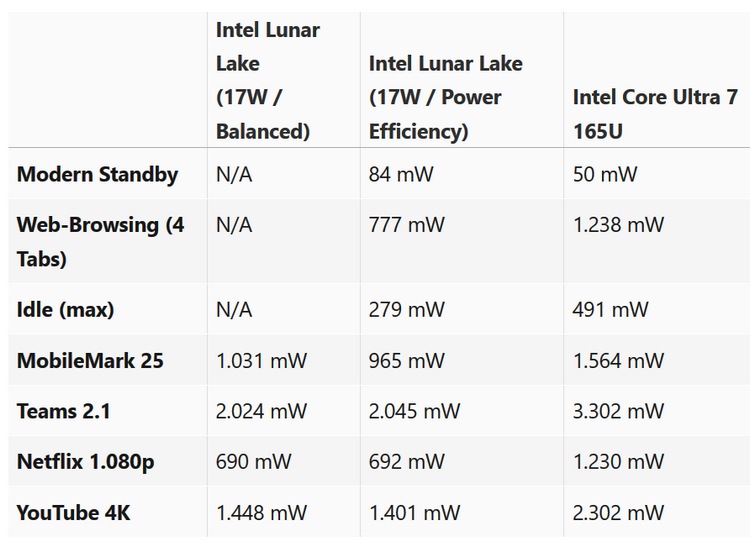Select the Teams 2.1 row label
Screen dimensions: 750x542
coord(63,411)
